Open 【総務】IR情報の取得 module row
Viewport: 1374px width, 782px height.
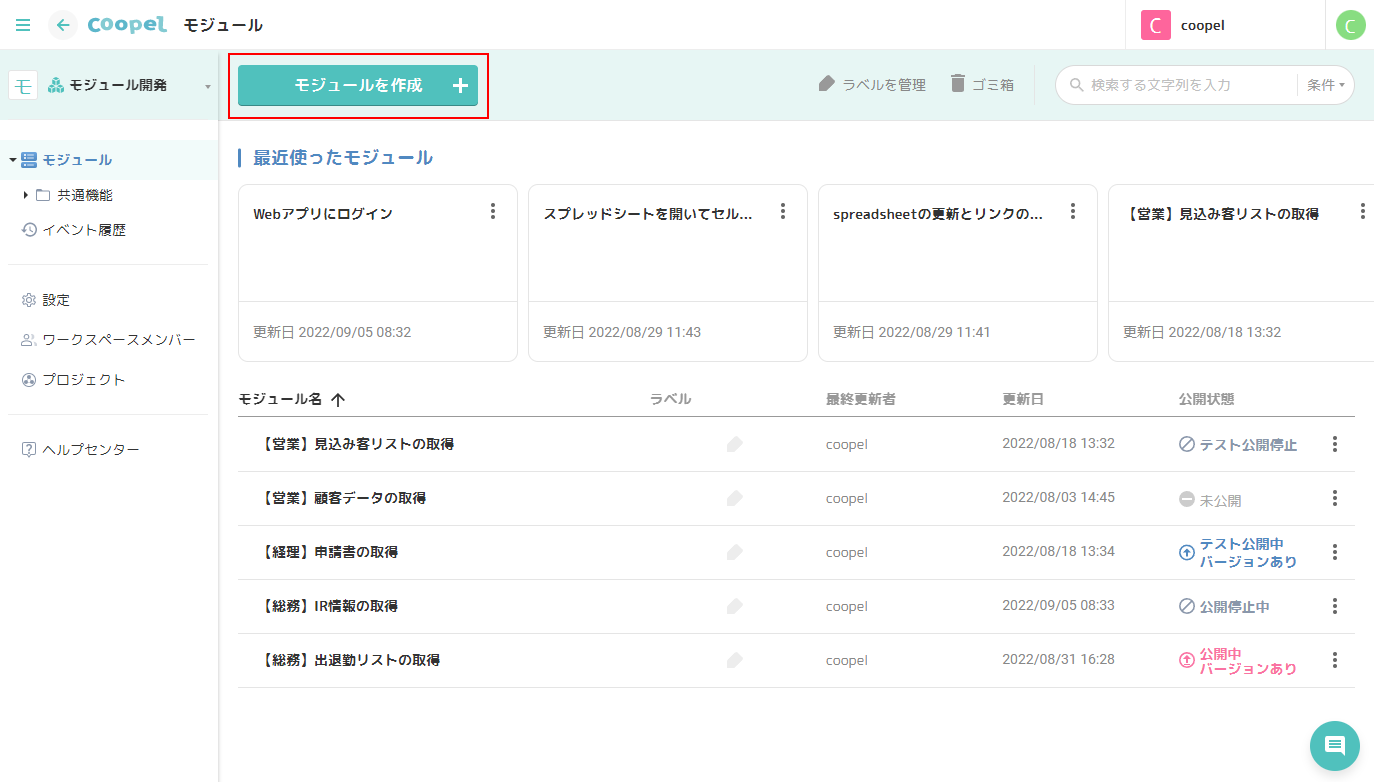tap(796, 606)
